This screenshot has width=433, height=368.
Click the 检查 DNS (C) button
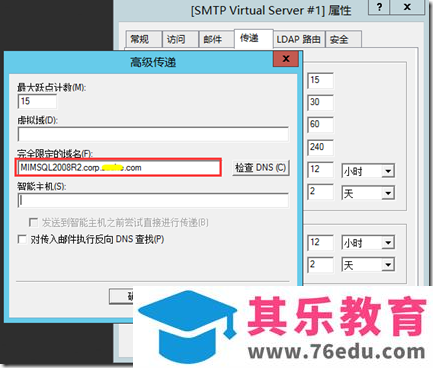pos(260,168)
